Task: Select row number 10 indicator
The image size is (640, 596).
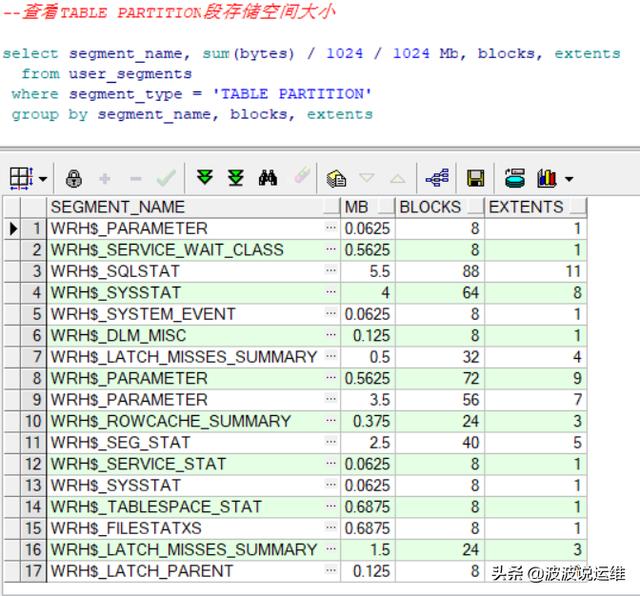Action: point(33,421)
